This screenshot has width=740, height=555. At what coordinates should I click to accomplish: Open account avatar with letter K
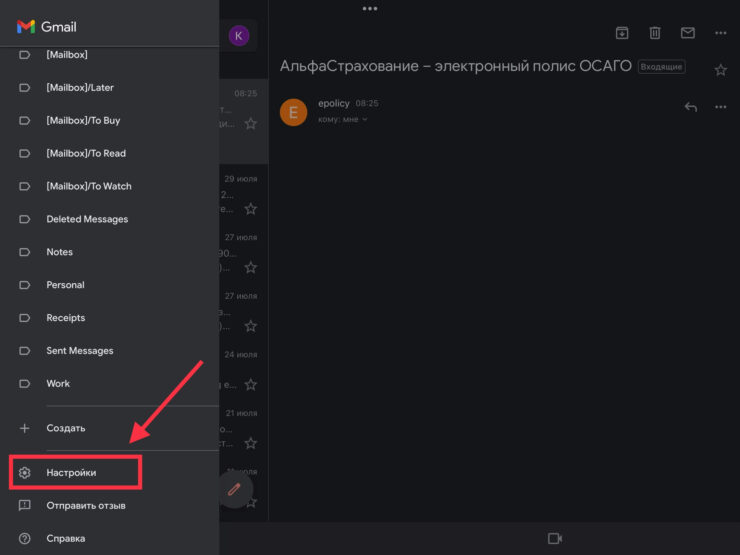[238, 36]
